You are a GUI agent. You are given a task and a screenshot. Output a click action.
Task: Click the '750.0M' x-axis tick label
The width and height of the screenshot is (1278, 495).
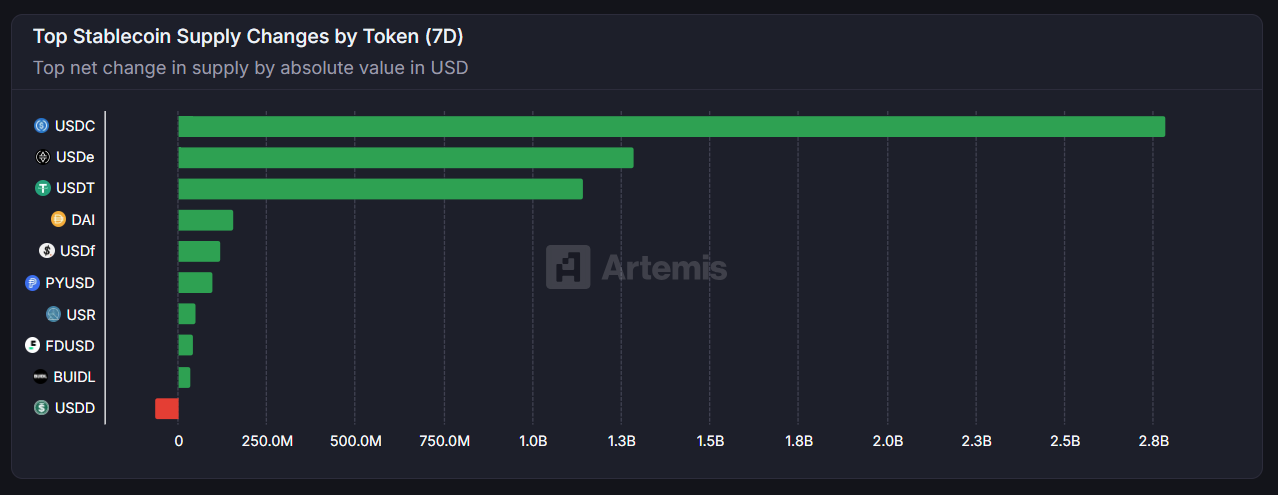pos(444,441)
